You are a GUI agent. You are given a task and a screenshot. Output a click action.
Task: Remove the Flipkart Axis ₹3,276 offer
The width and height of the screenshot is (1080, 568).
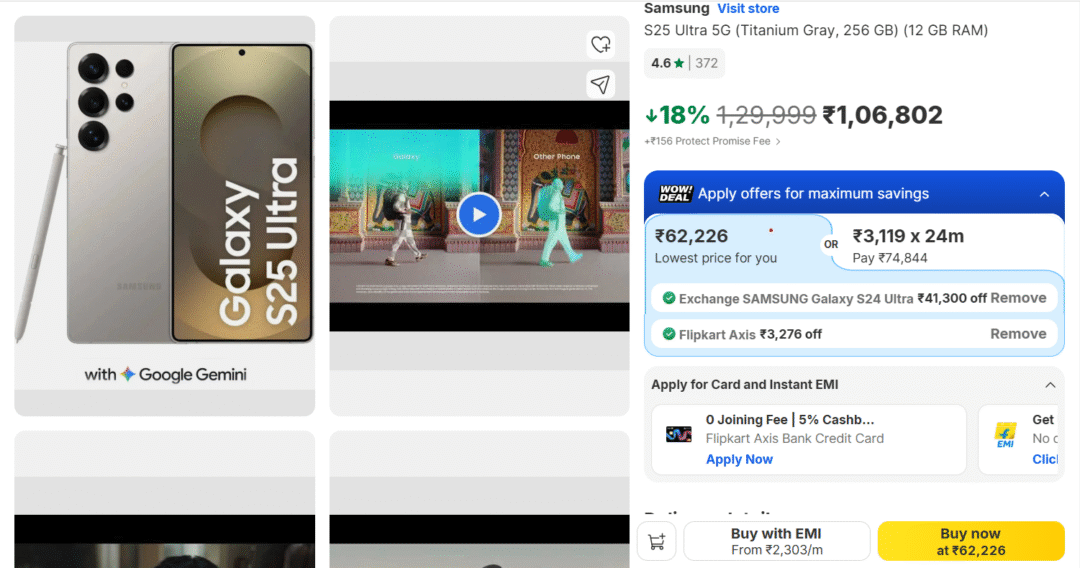click(1018, 334)
